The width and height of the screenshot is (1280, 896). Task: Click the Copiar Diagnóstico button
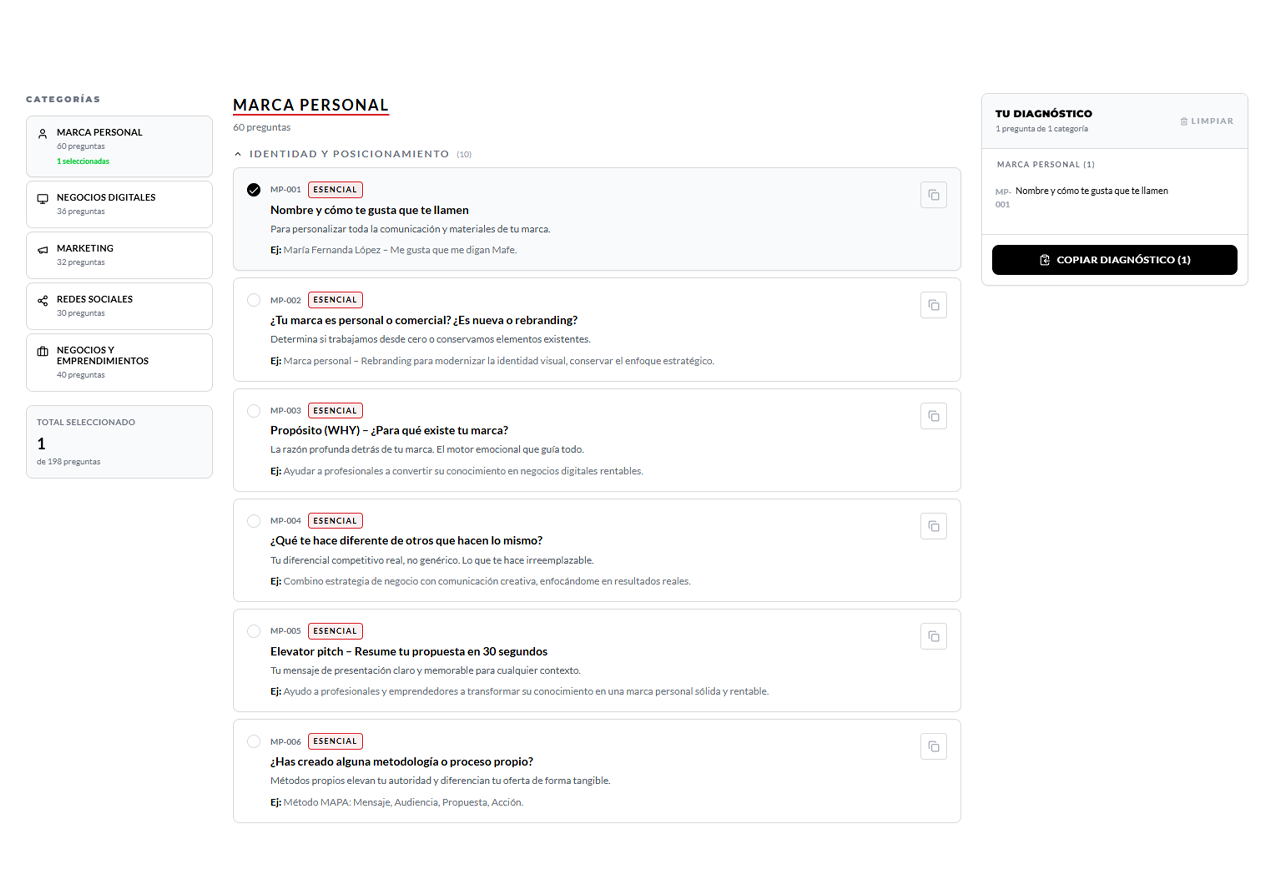coord(1114,260)
